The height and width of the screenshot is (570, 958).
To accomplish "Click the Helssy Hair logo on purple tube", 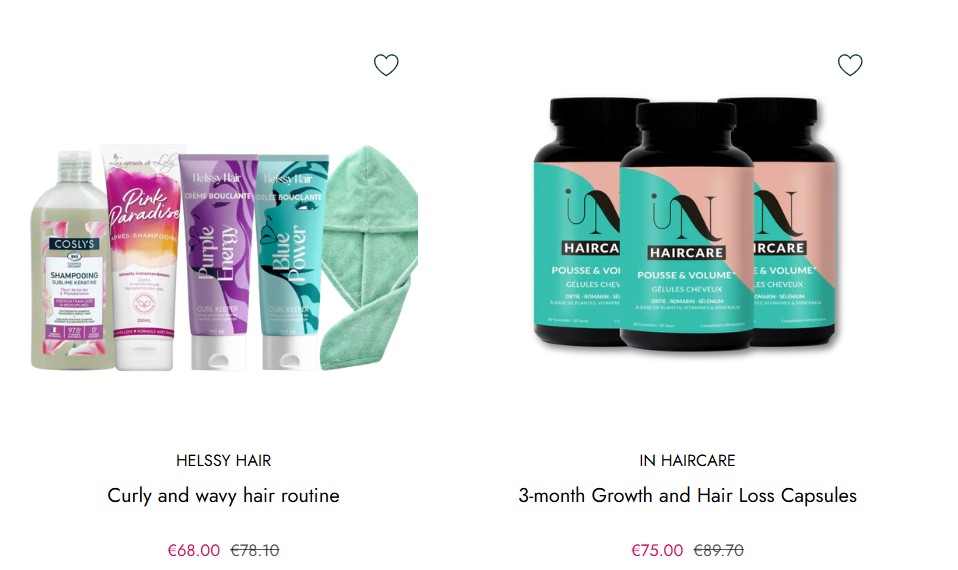I will coord(218,178).
